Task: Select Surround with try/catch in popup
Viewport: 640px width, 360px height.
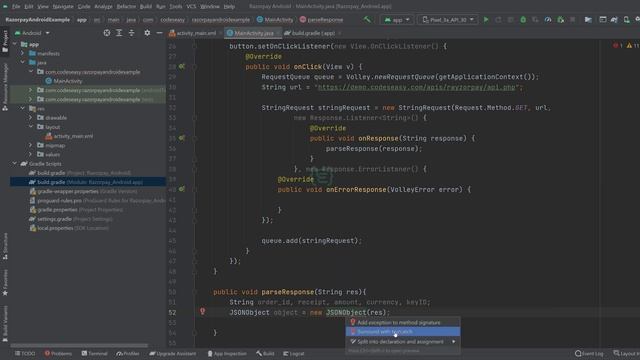Action: pos(403,332)
